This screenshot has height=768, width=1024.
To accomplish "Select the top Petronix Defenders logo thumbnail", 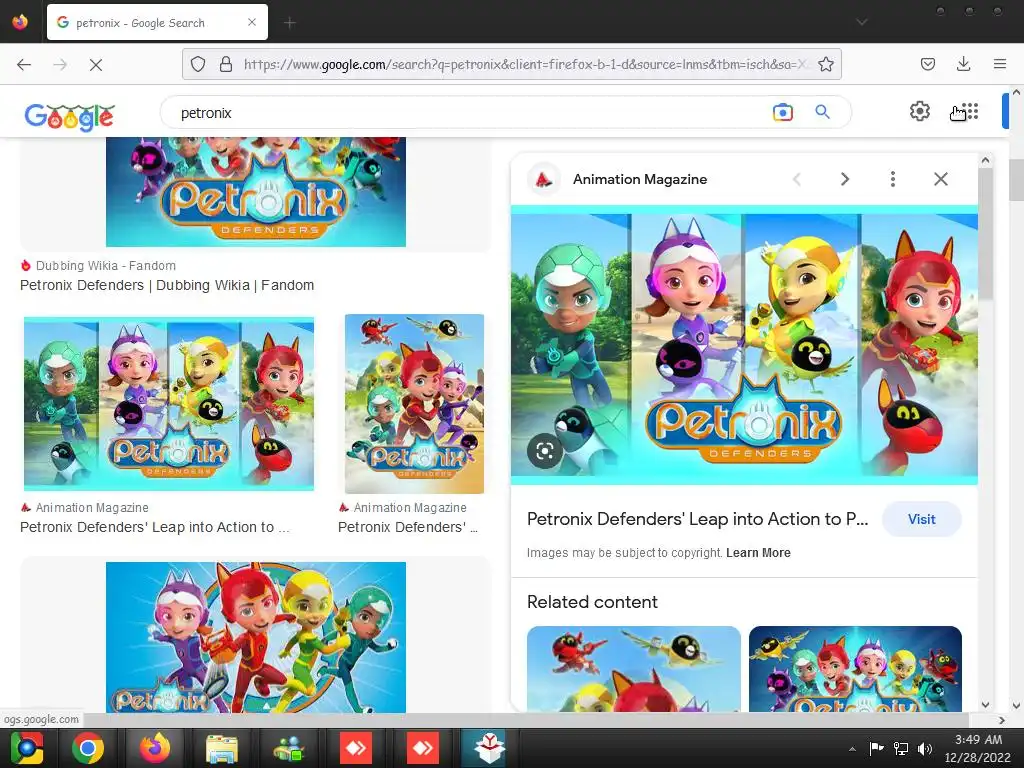I will [x=255, y=192].
